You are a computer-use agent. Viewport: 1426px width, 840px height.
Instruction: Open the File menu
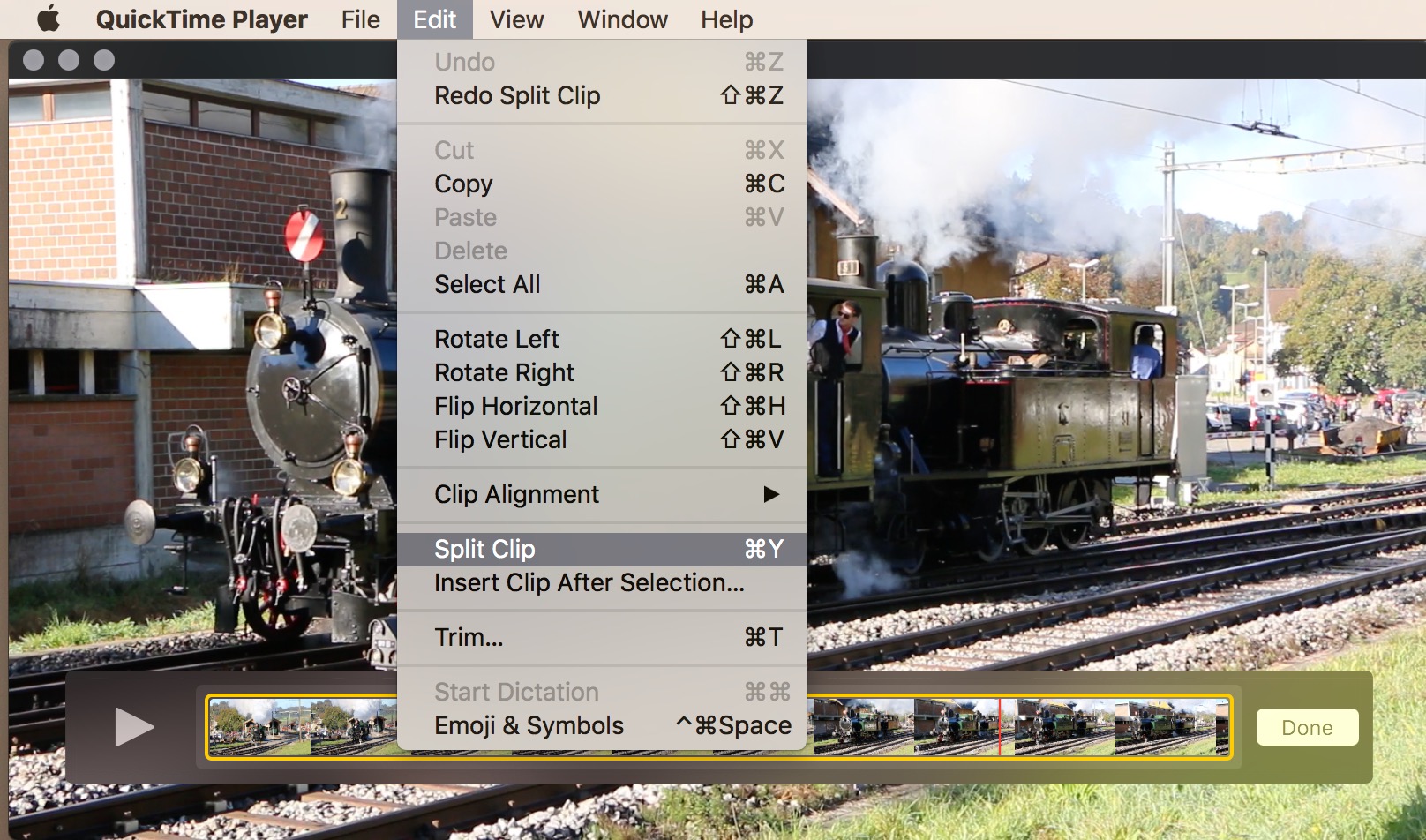[360, 19]
